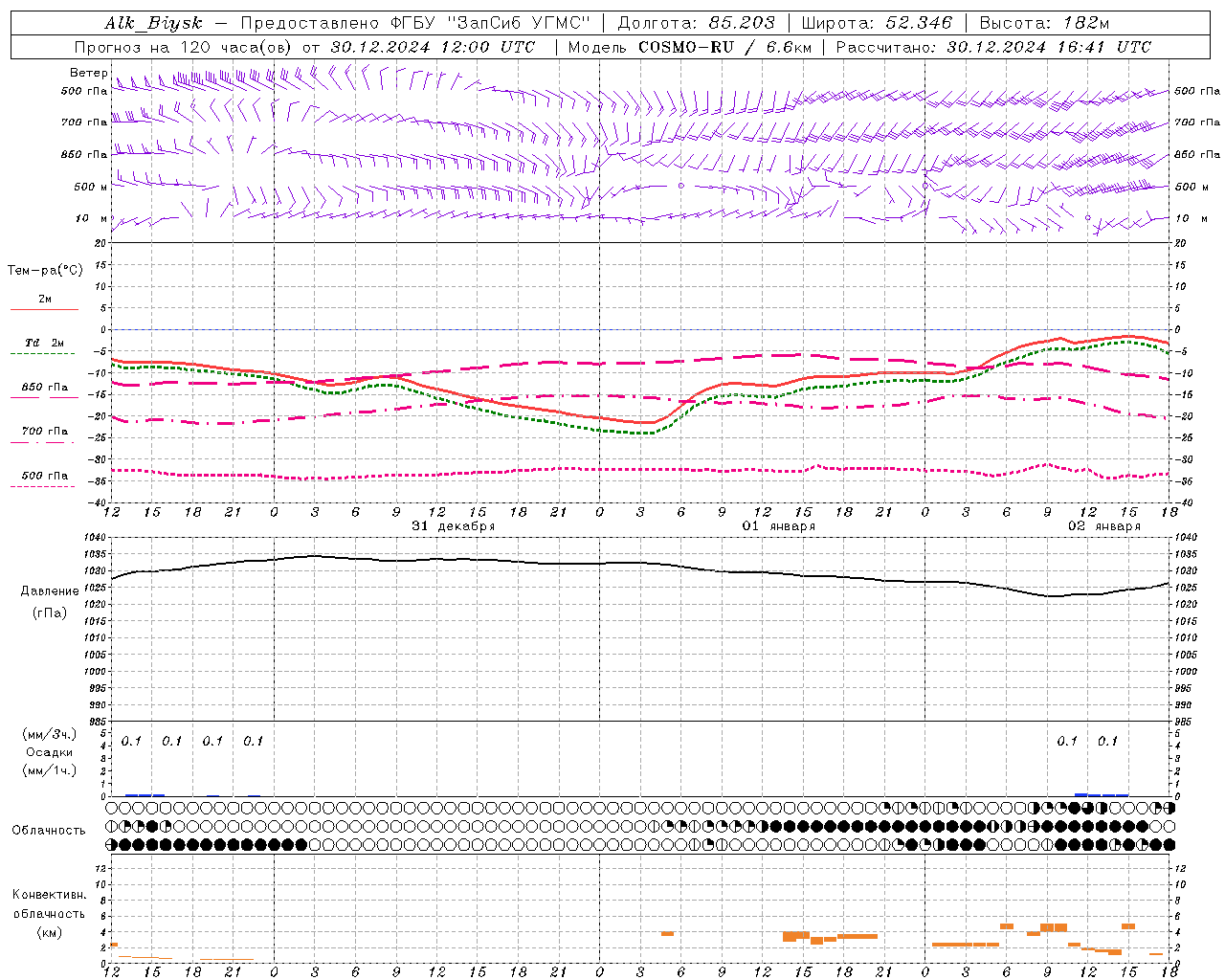Click the right-side '850 гПа' wind level label
The height and width of the screenshot is (980, 1225).
click(x=1197, y=154)
